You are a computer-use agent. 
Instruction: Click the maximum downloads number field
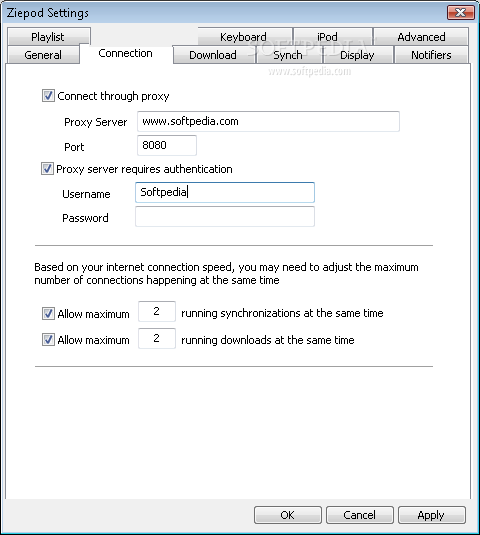pyautogui.click(x=157, y=338)
